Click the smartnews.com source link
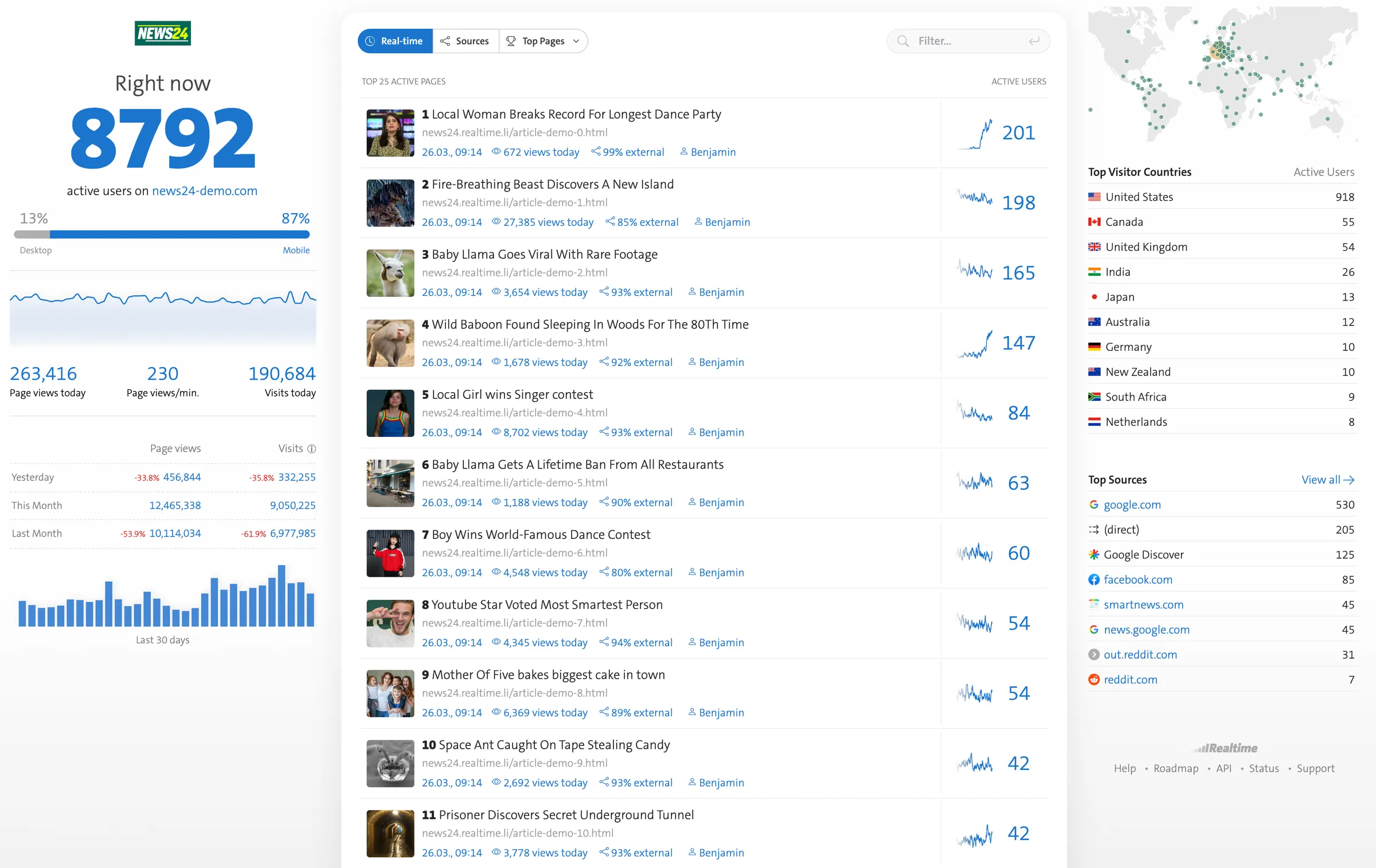The height and width of the screenshot is (868, 1376). [x=1143, y=604]
